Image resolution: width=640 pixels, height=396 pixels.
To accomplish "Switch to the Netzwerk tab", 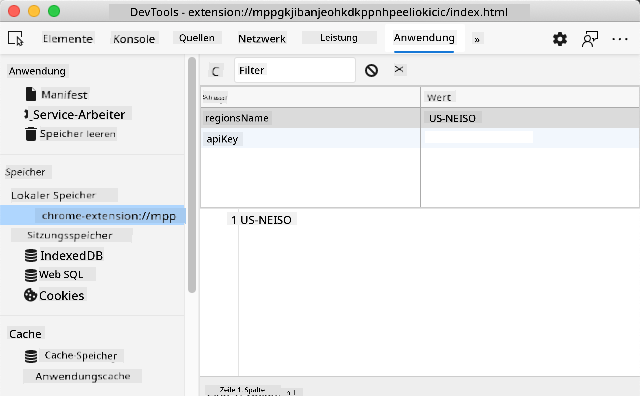I will [x=262, y=39].
